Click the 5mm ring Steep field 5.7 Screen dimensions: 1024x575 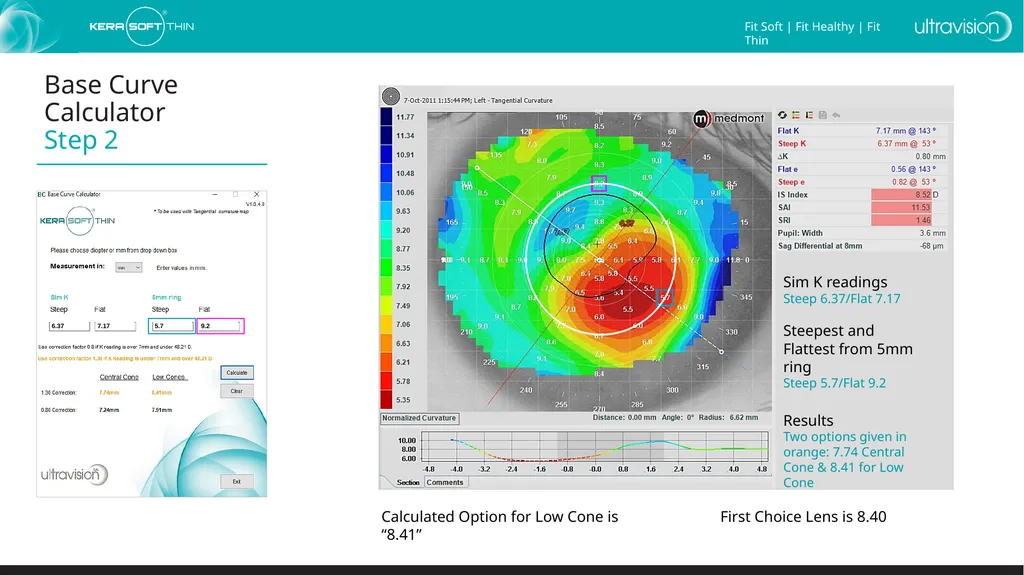click(172, 325)
